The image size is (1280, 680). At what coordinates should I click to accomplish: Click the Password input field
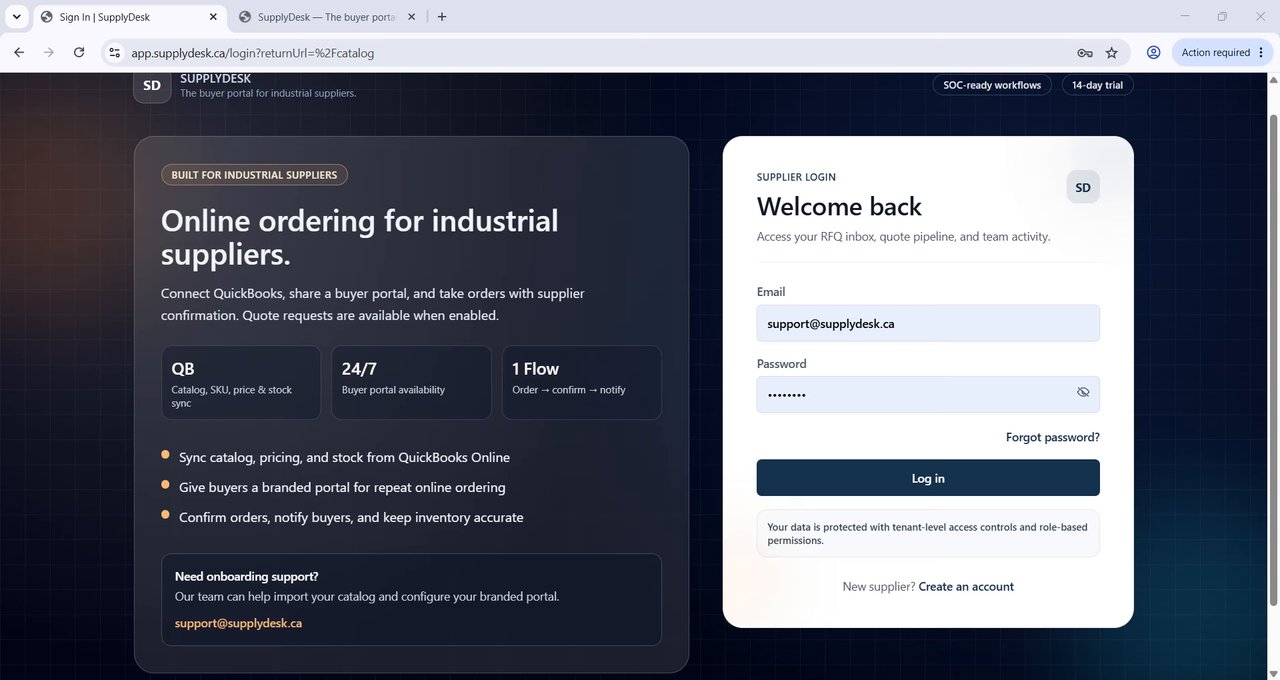click(928, 394)
